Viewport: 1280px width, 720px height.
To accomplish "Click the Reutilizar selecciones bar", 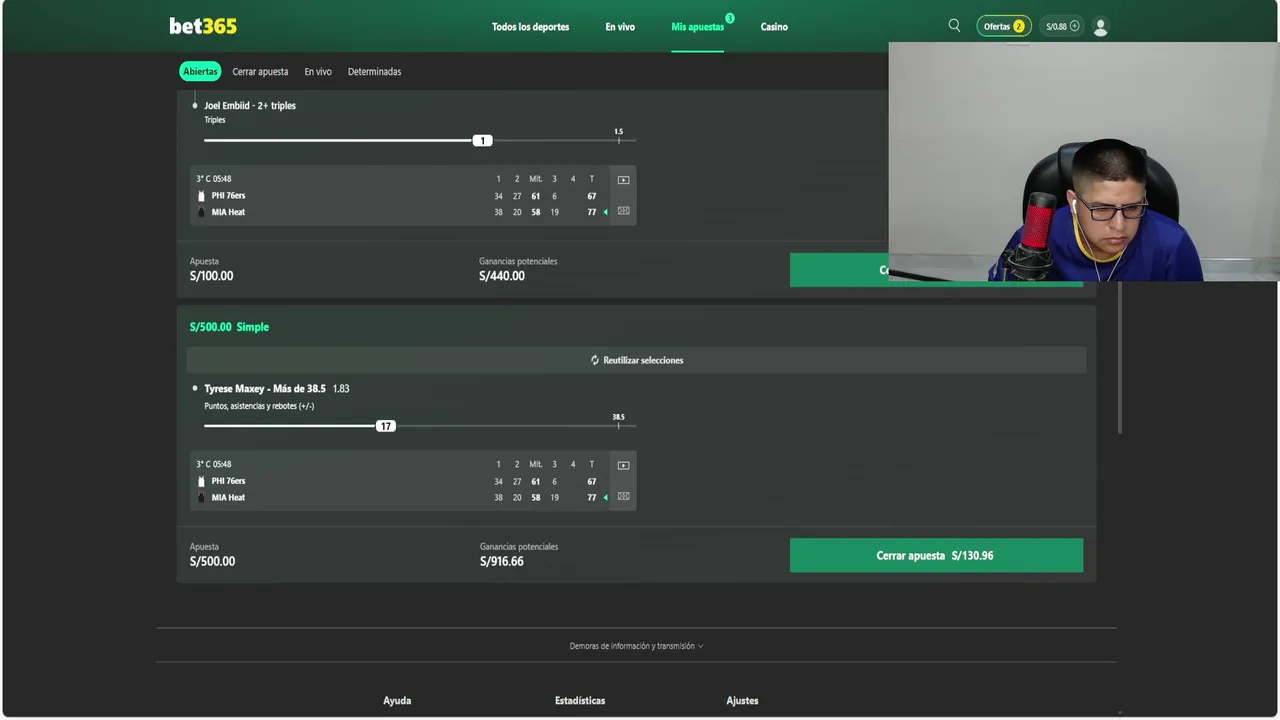I will 636,360.
